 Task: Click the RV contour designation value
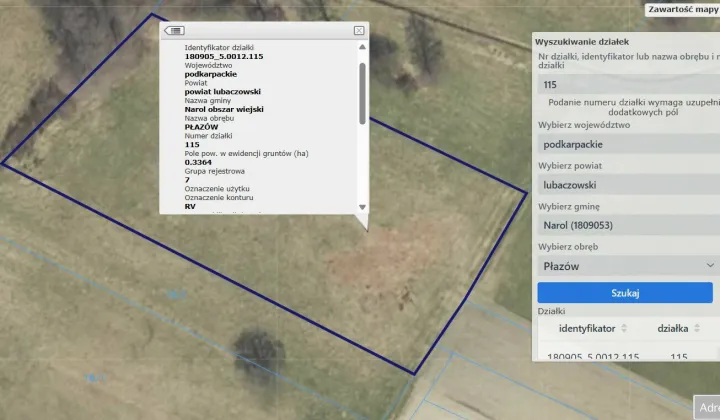190,207
